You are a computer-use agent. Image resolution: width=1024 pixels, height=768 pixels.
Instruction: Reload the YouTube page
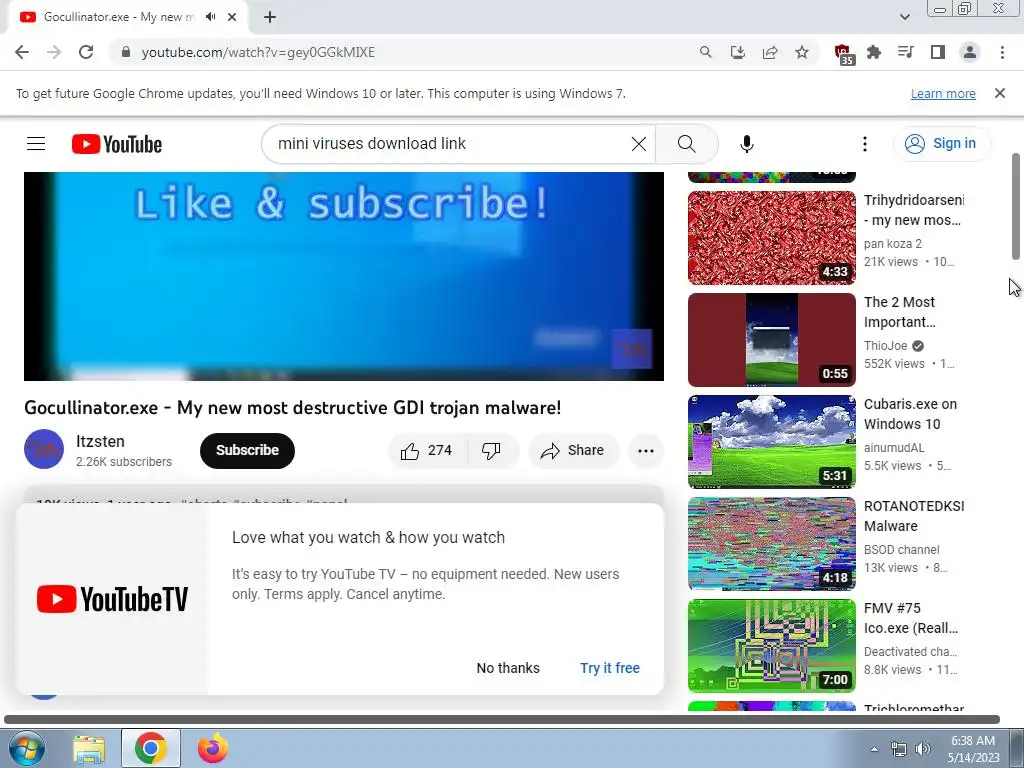86,52
